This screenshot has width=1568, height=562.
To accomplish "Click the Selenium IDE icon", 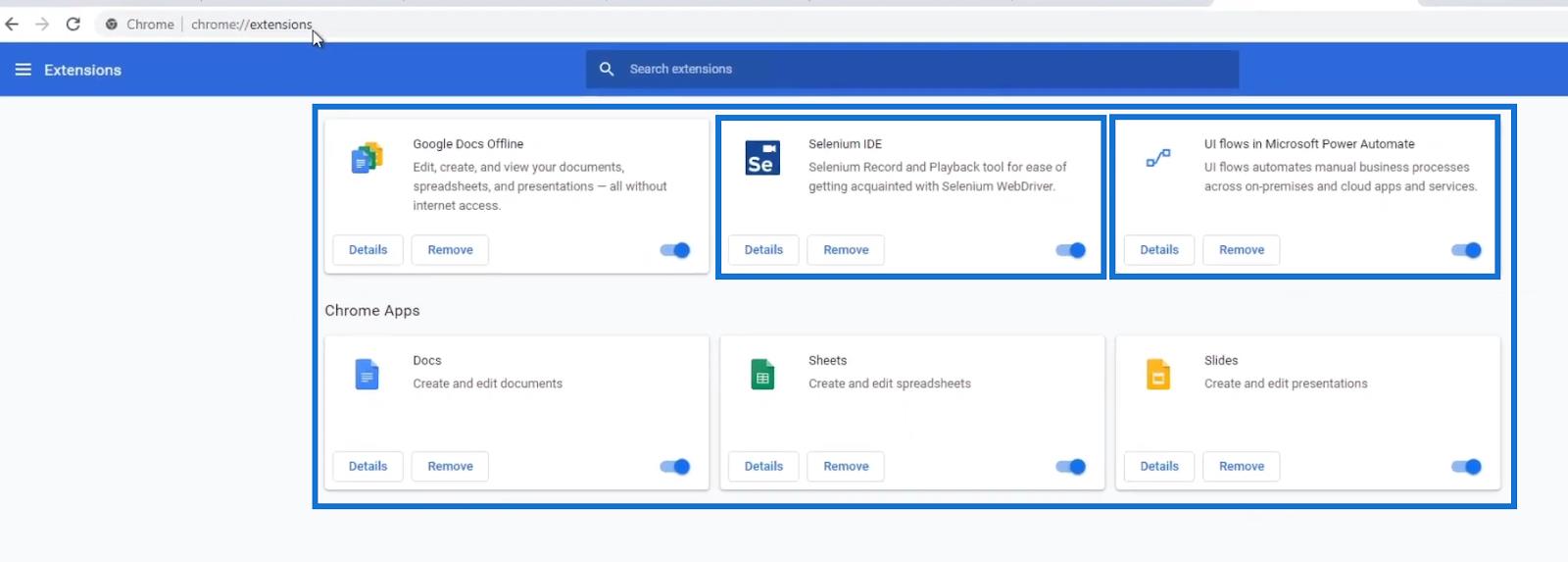I will coord(762,158).
